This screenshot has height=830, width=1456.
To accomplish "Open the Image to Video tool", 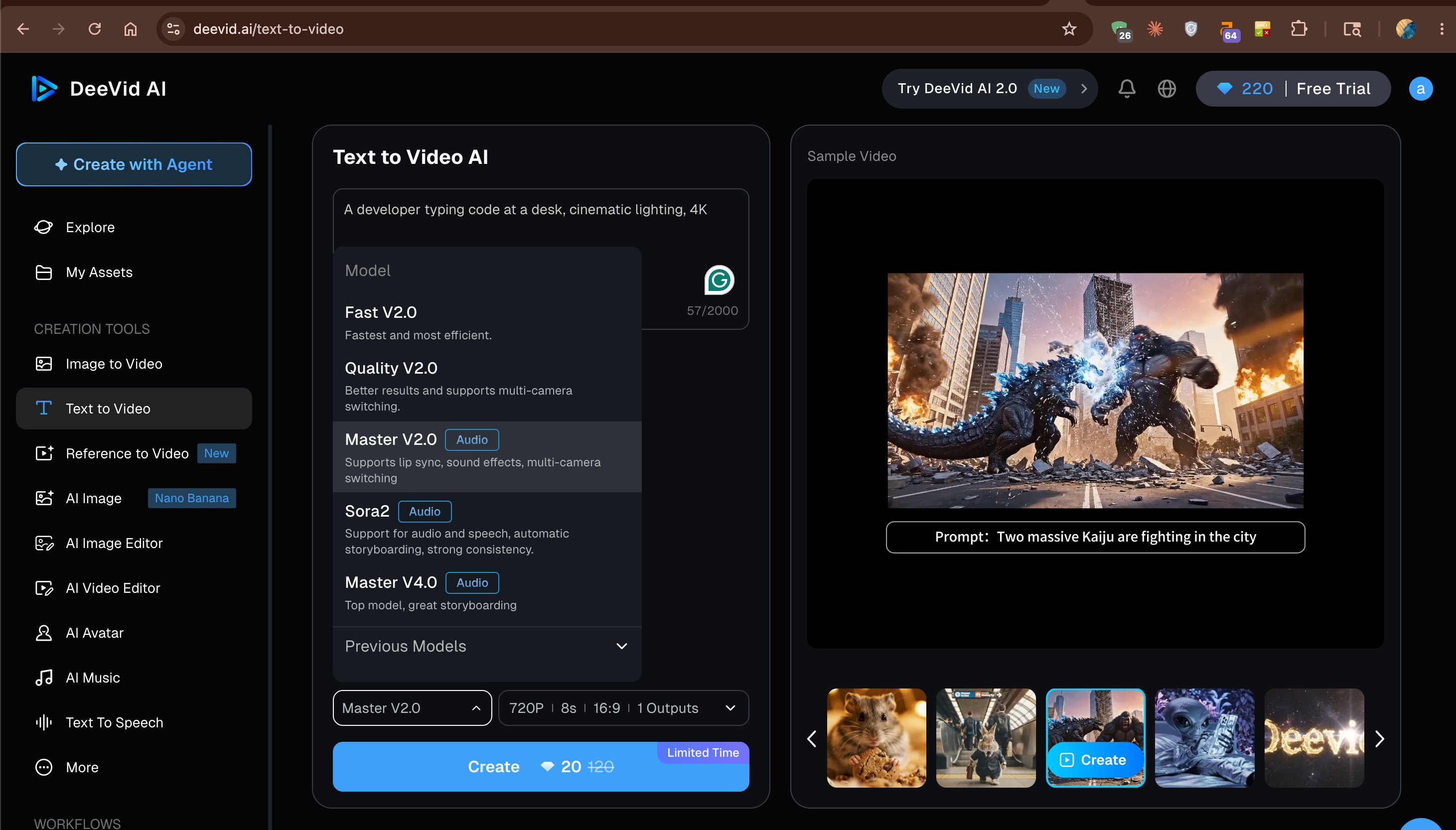I will pos(134,364).
